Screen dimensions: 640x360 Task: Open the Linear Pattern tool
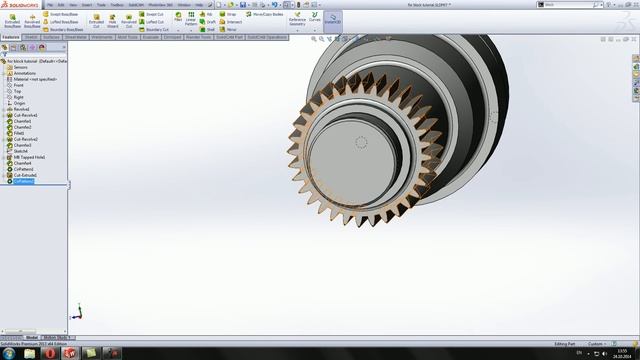pyautogui.click(x=191, y=19)
